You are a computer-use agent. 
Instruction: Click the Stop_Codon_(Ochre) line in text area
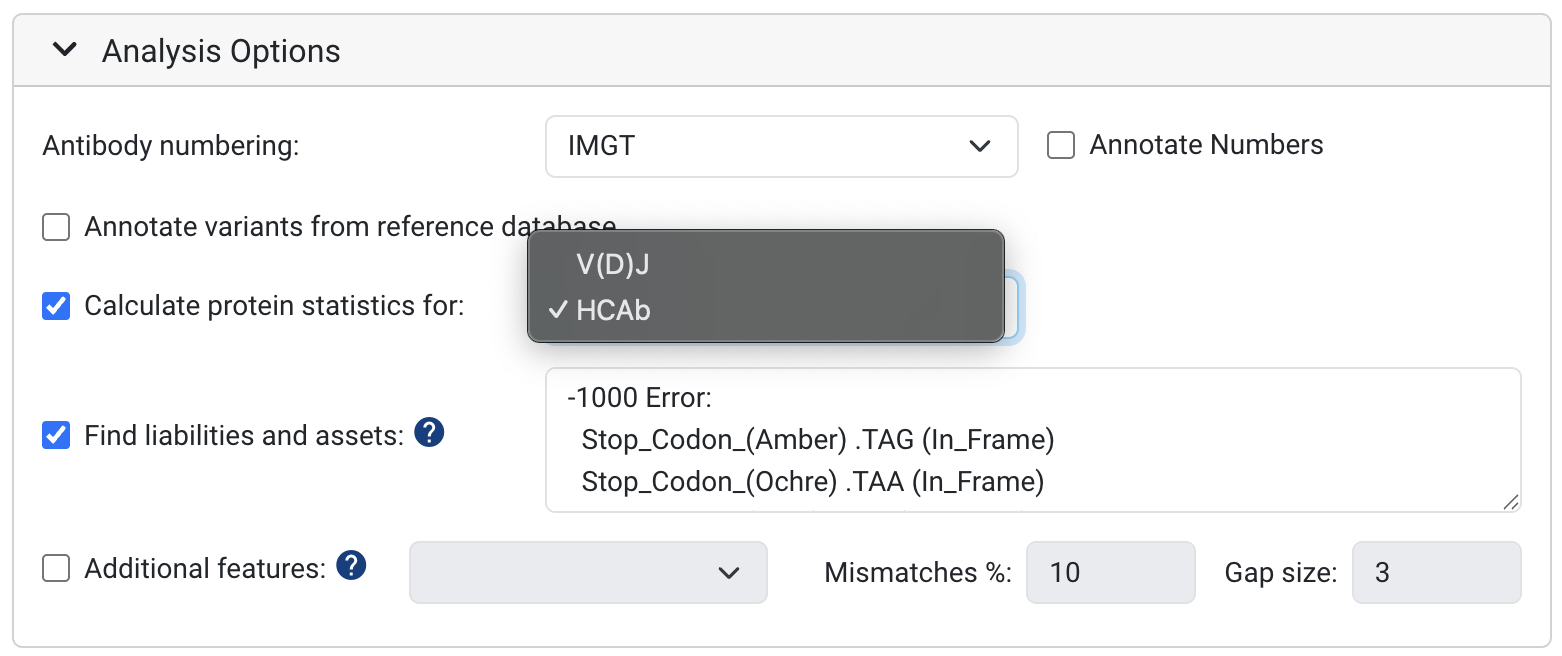[812, 482]
